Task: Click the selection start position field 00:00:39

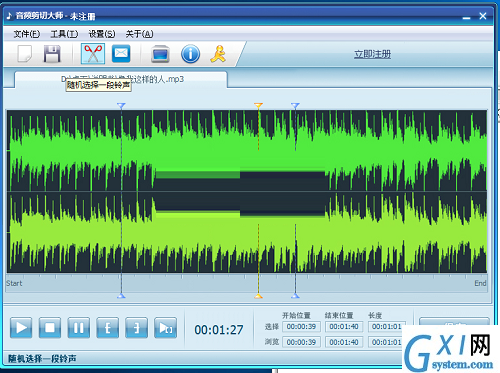Action: (x=301, y=327)
